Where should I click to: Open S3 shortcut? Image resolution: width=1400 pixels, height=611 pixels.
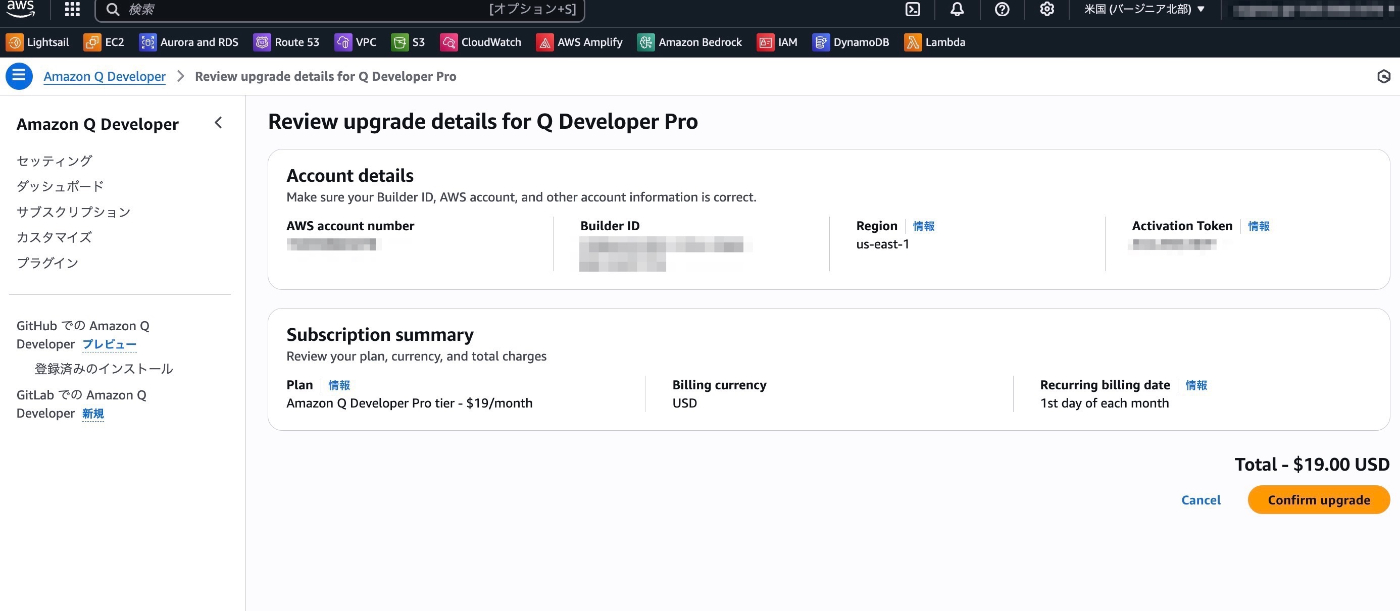(408, 42)
